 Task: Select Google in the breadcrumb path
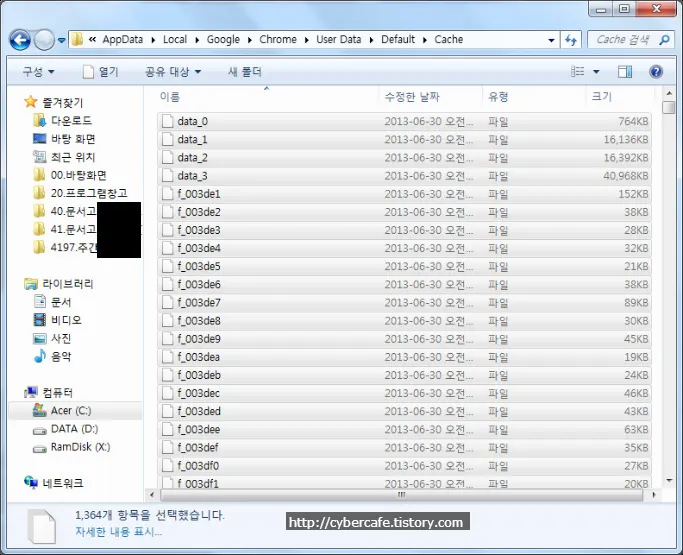223,40
